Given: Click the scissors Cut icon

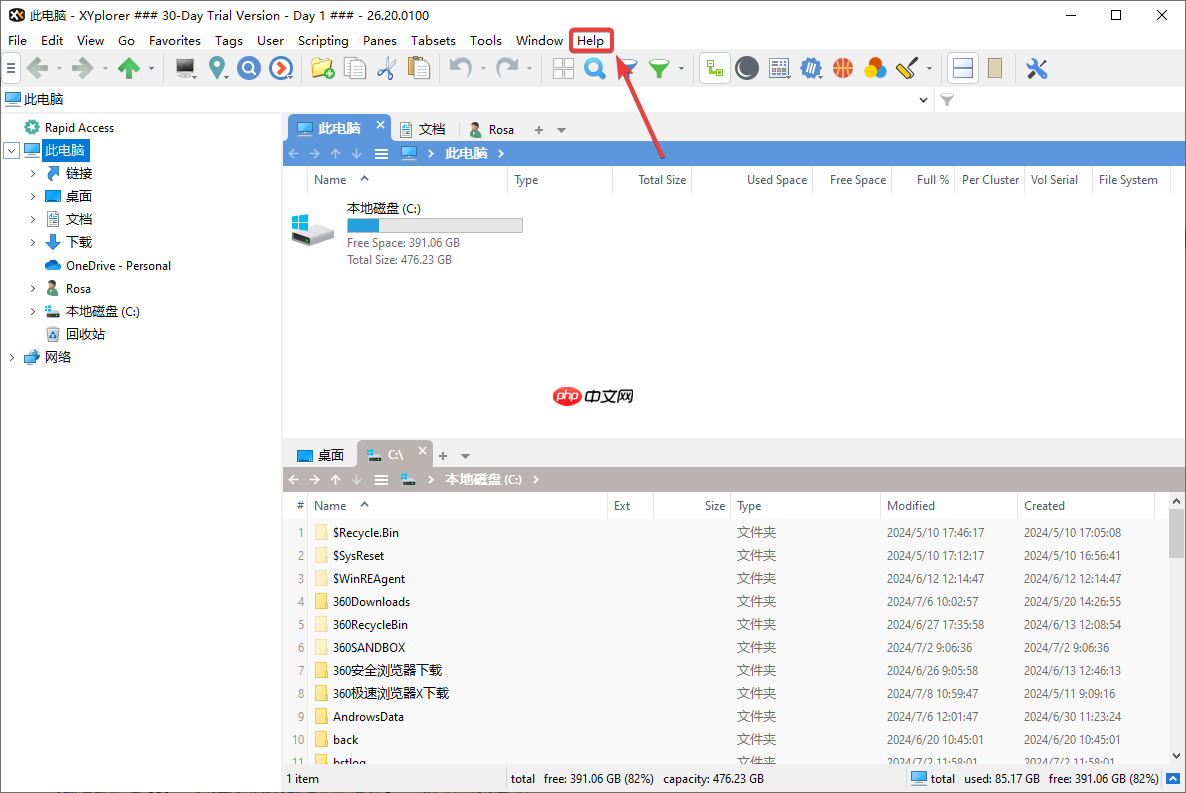Looking at the screenshot, I should [386, 68].
